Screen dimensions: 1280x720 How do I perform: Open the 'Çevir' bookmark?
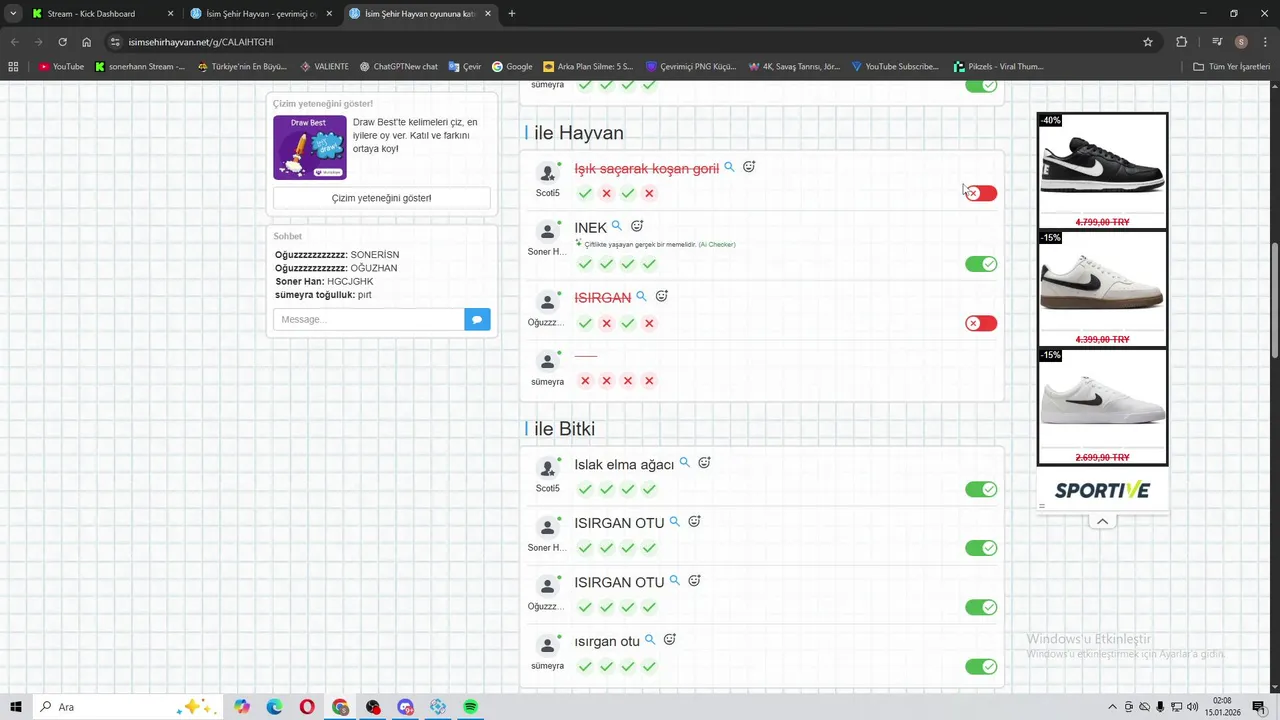point(465,67)
